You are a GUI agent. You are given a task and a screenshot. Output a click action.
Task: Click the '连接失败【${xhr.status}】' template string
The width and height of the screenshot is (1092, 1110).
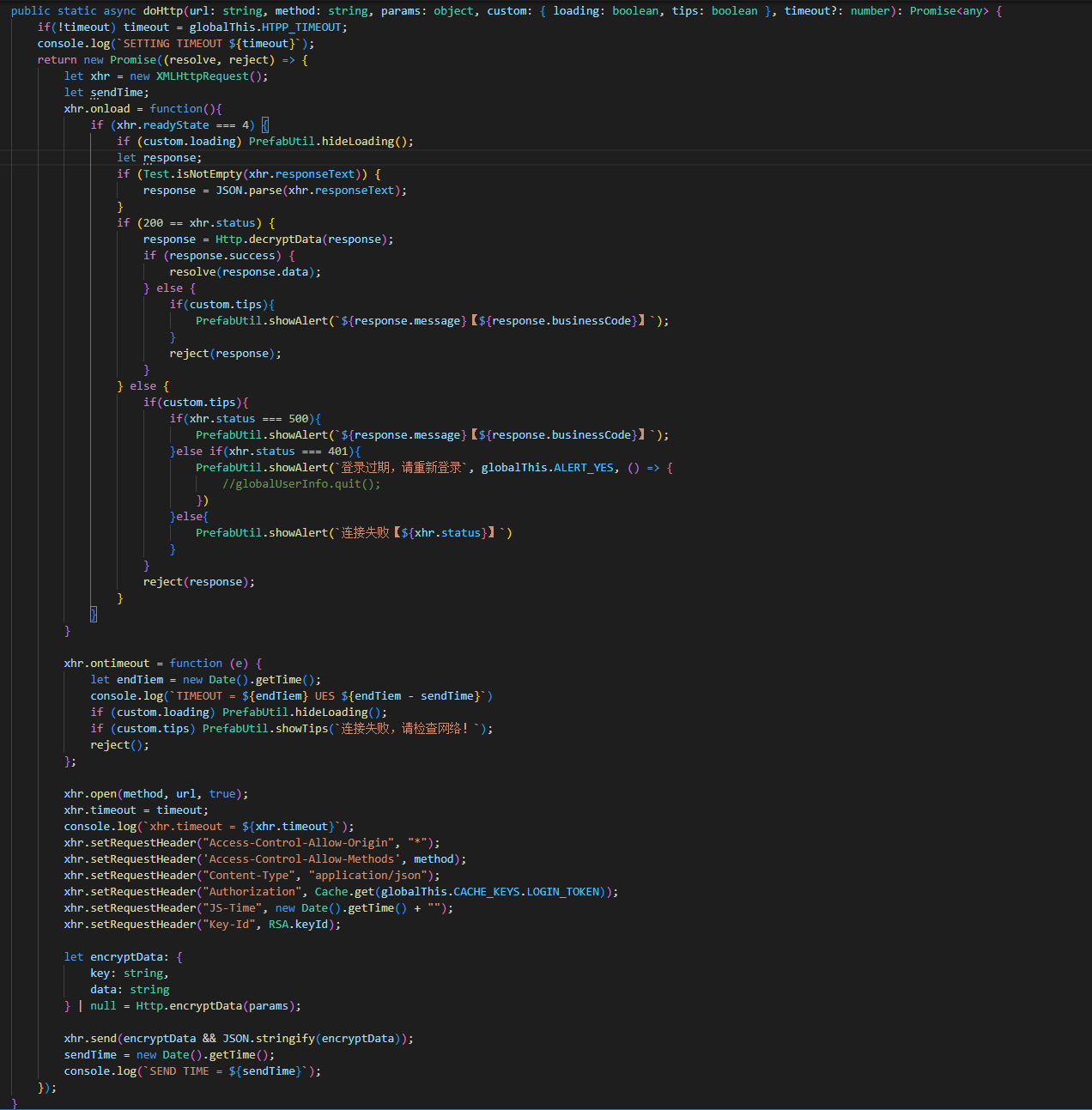[421, 533]
